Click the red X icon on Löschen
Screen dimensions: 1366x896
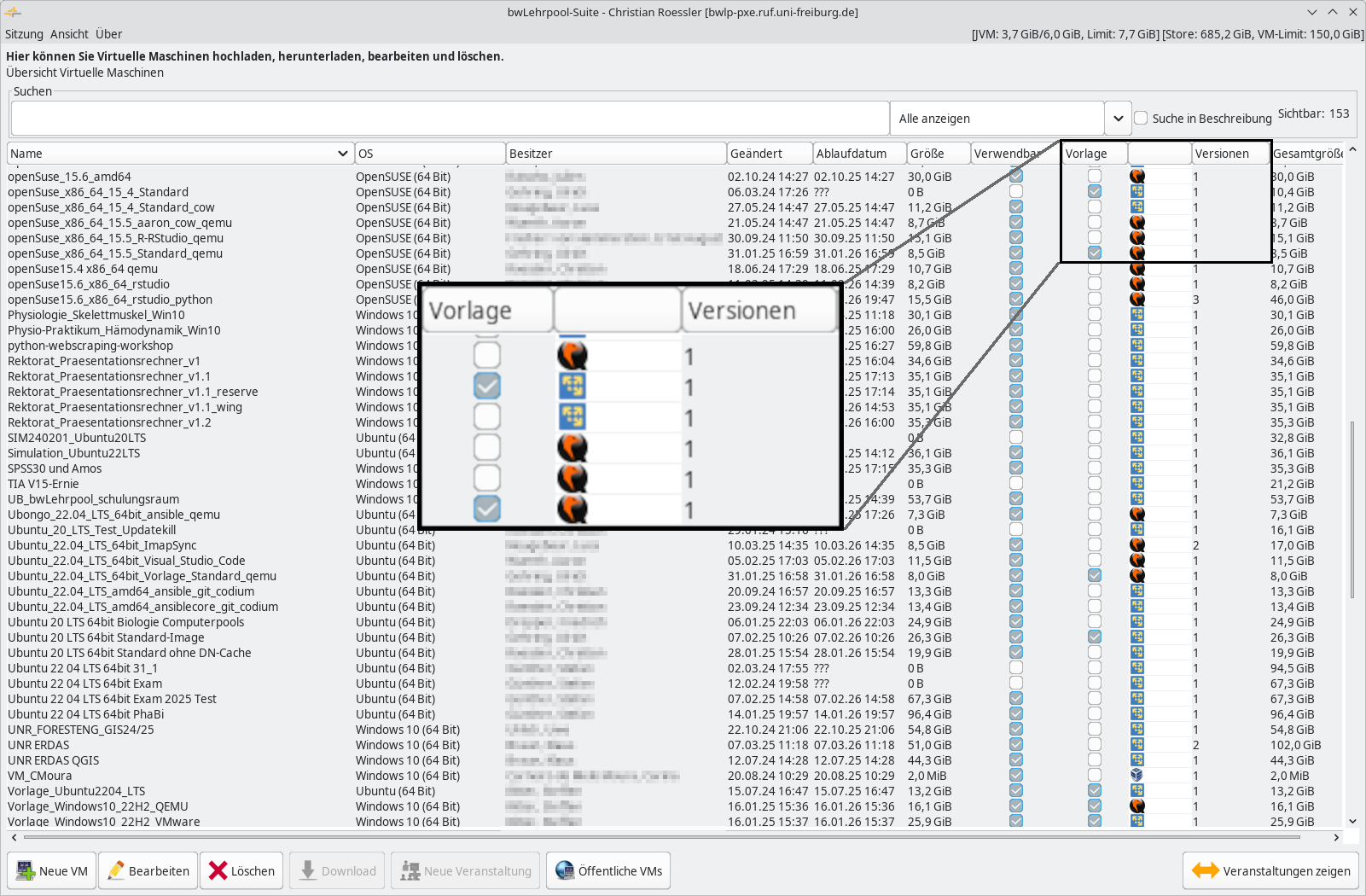[217, 870]
